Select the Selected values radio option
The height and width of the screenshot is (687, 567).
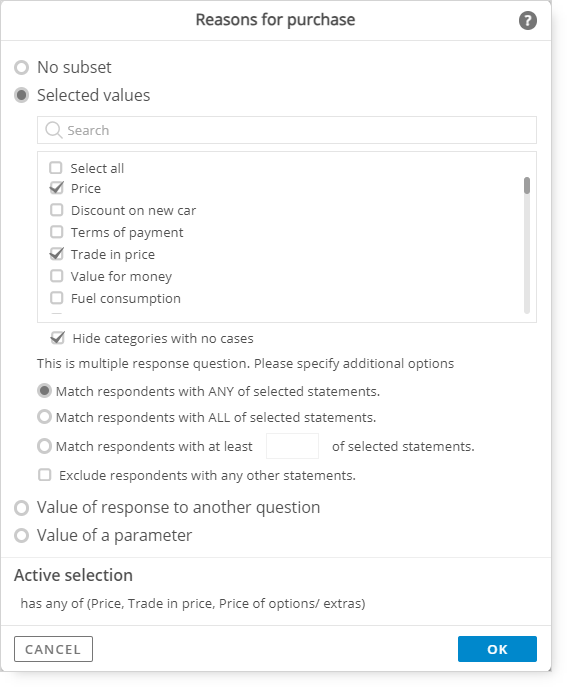21,95
